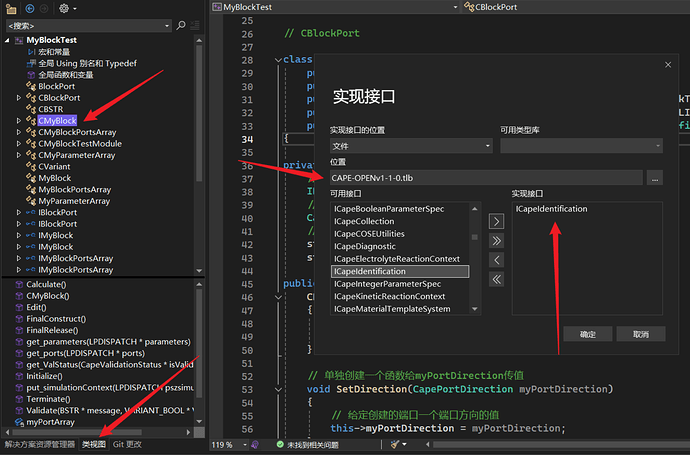690x455 pixels.
Task: Expand the CMyBlock class node
Action: [x=18, y=121]
